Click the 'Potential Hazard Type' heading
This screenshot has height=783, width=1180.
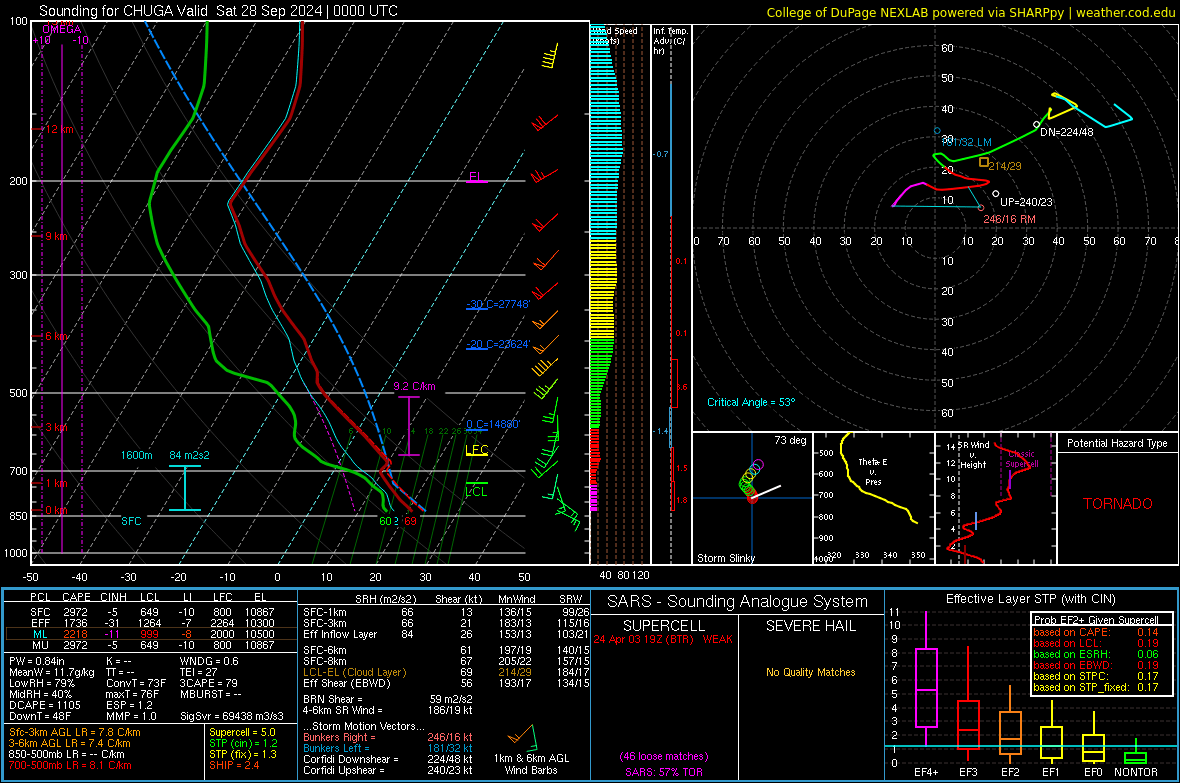click(x=1118, y=443)
